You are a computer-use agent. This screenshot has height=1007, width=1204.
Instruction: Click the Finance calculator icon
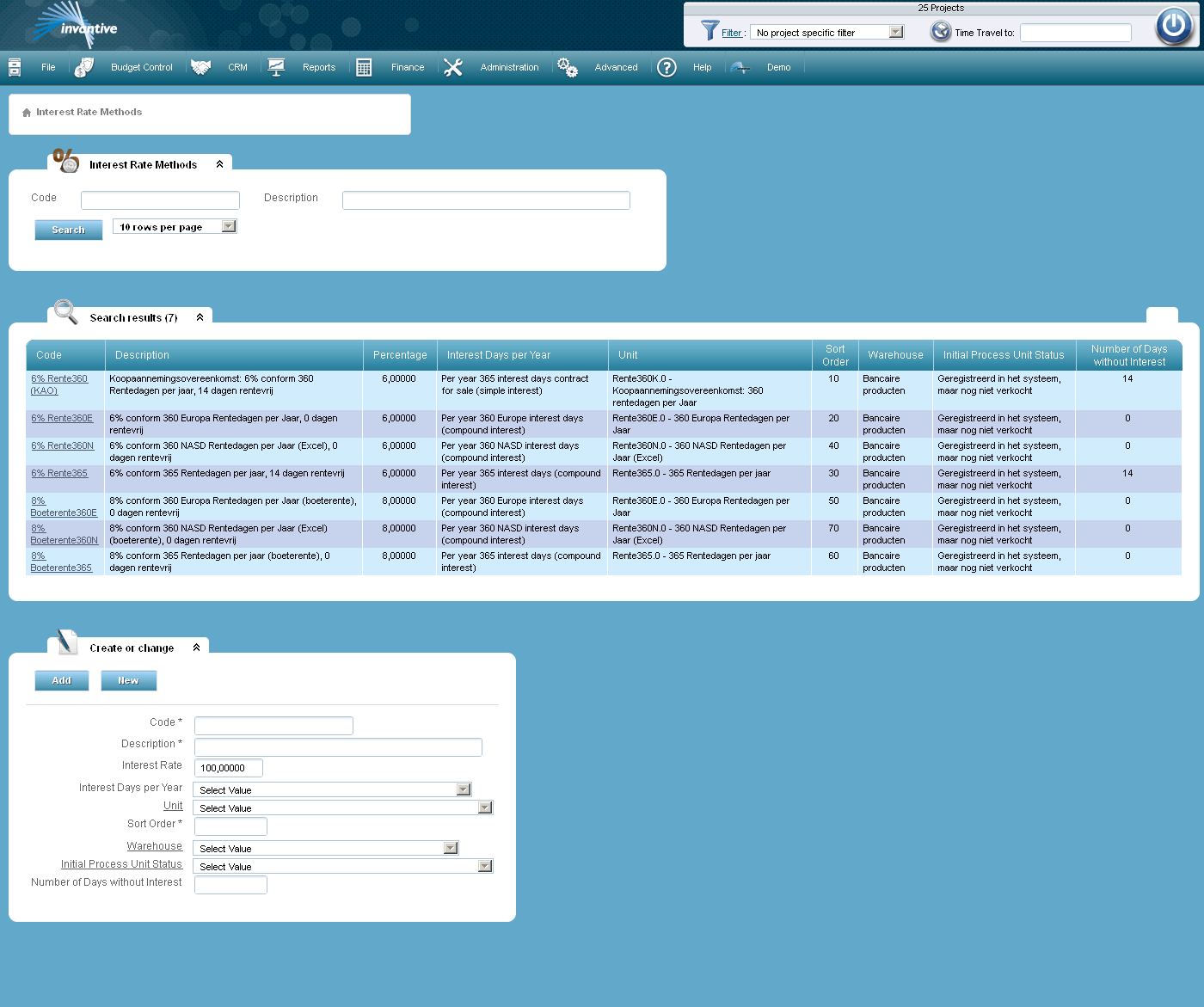click(x=364, y=67)
